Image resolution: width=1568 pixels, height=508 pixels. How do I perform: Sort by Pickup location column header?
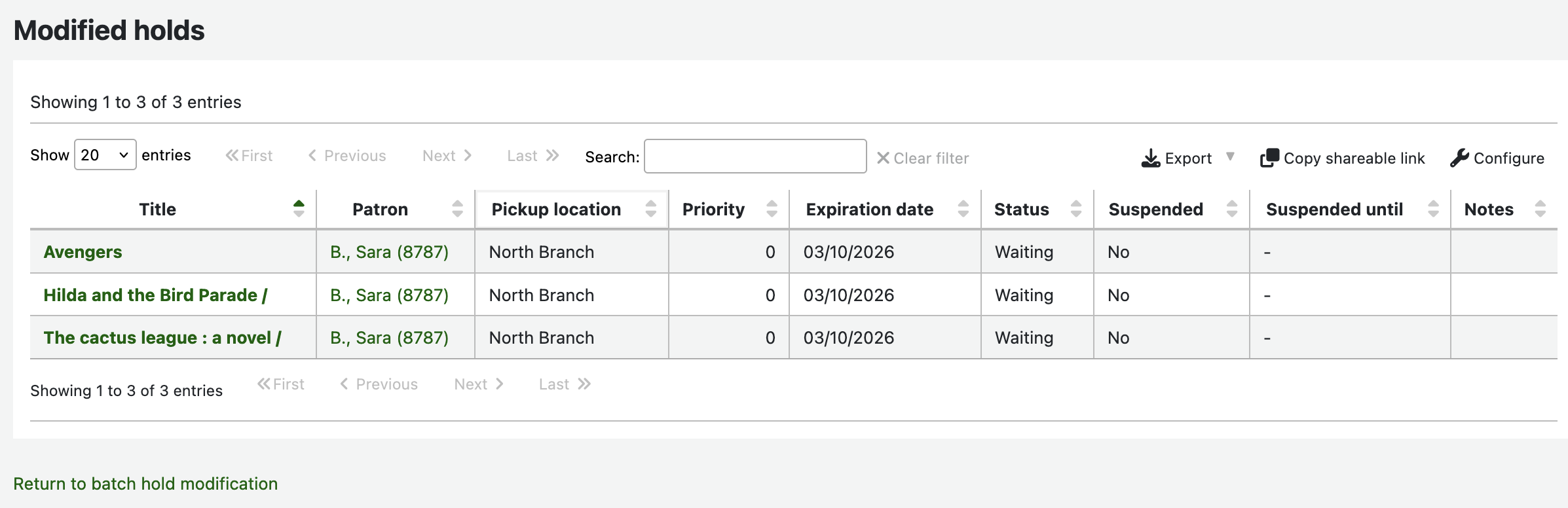[x=556, y=209]
